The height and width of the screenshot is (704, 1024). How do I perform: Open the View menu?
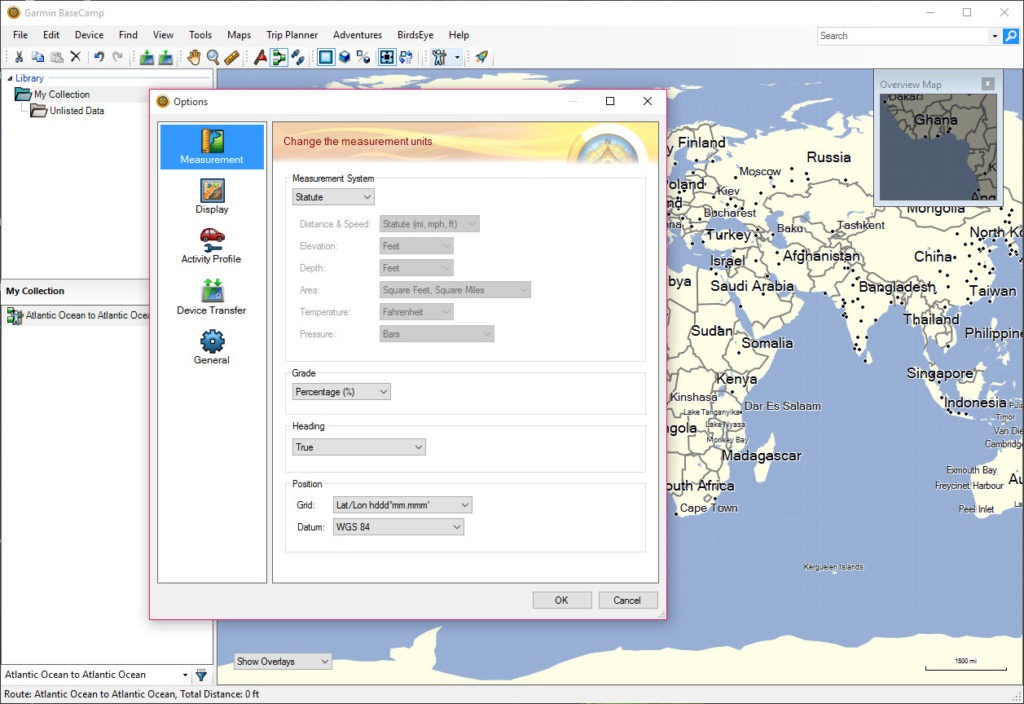click(163, 35)
